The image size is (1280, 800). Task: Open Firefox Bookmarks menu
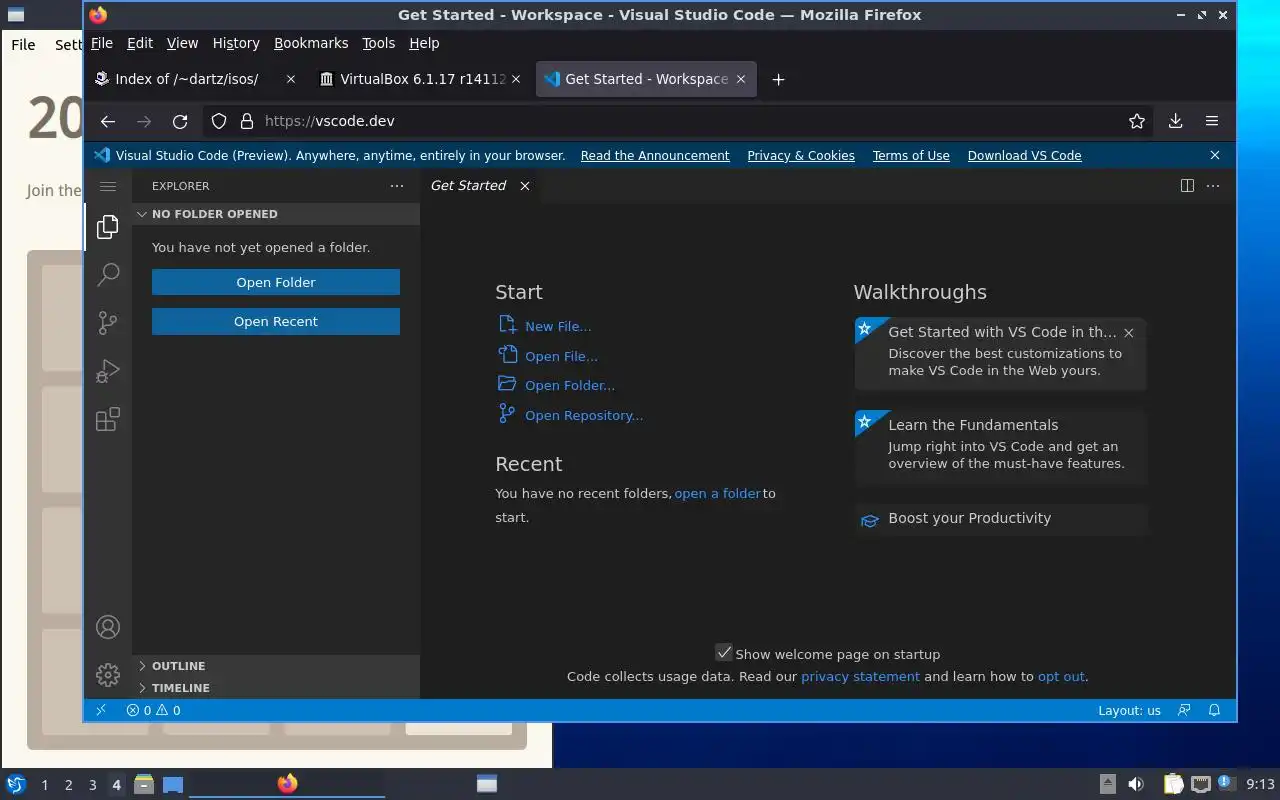[x=311, y=43]
